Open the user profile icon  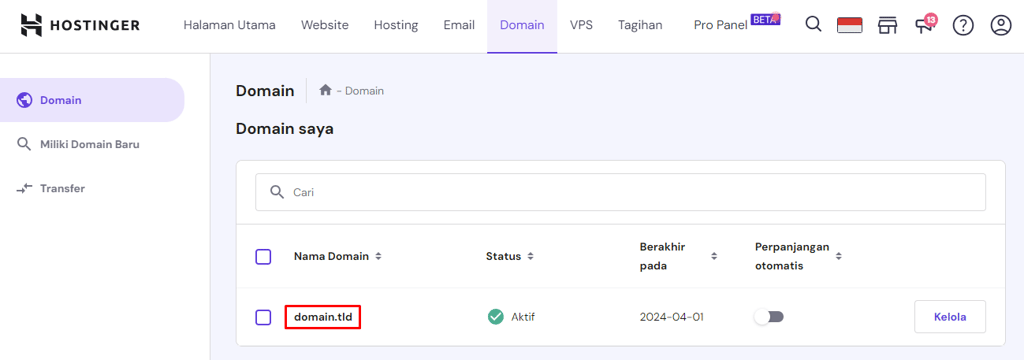[x=1000, y=25]
